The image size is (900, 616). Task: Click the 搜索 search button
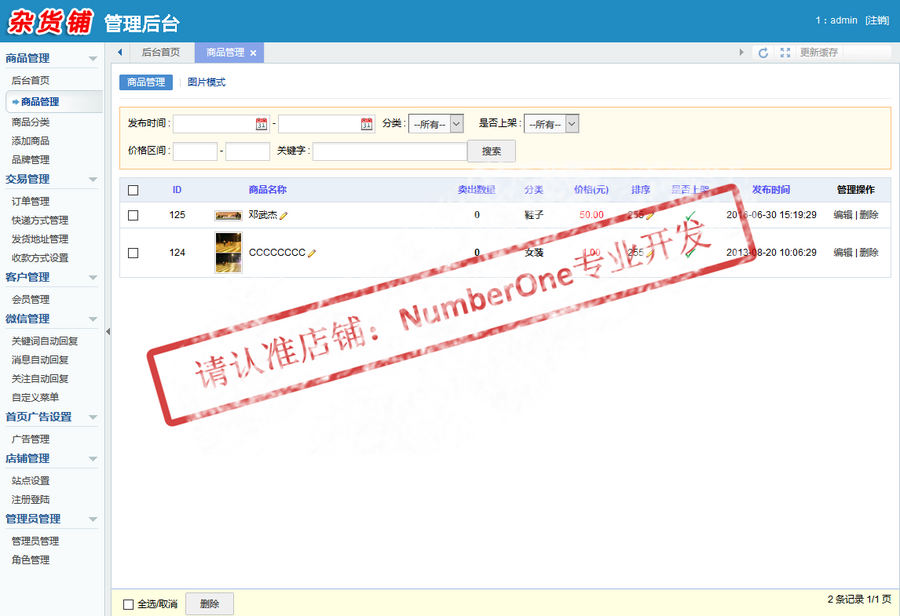coord(490,151)
